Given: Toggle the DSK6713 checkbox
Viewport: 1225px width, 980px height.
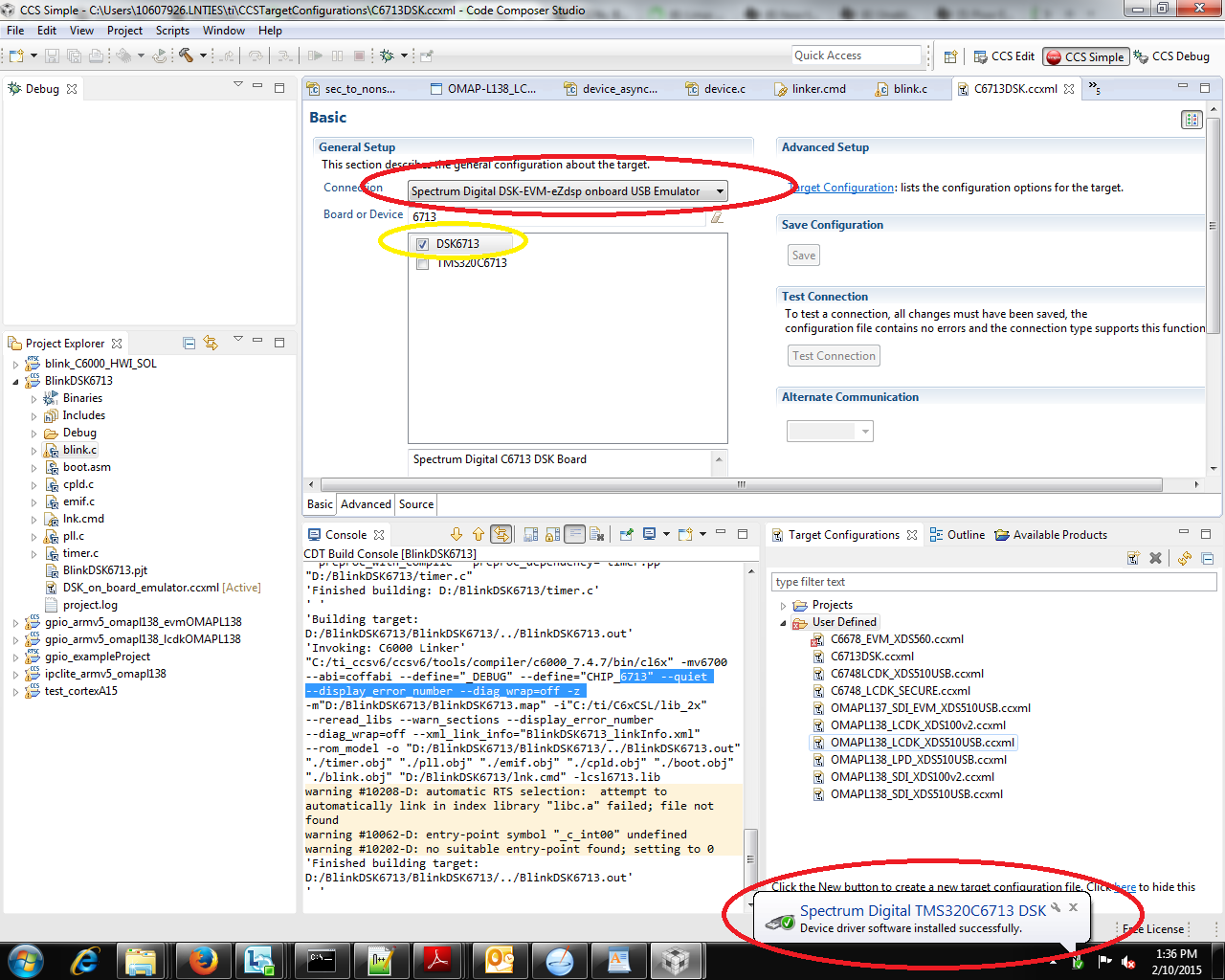Looking at the screenshot, I should tap(423, 244).
